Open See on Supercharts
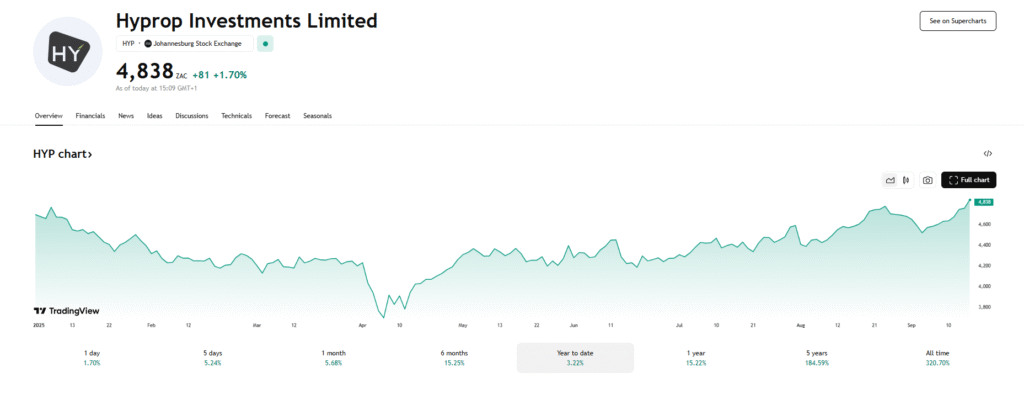The image size is (1024, 394). point(958,21)
